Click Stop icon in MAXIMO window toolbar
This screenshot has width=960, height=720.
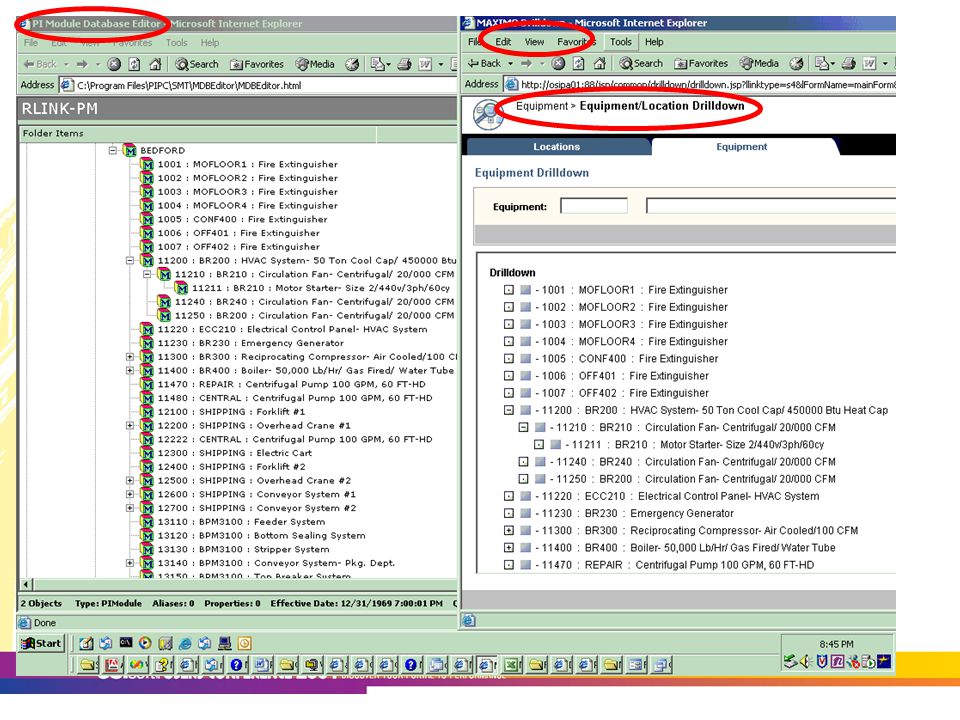pos(558,63)
